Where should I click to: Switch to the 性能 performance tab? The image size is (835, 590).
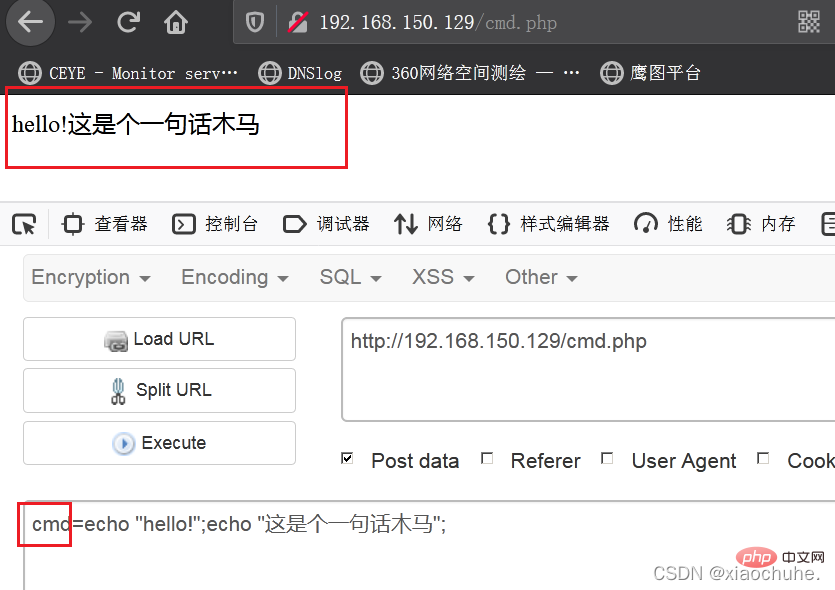click(x=668, y=224)
